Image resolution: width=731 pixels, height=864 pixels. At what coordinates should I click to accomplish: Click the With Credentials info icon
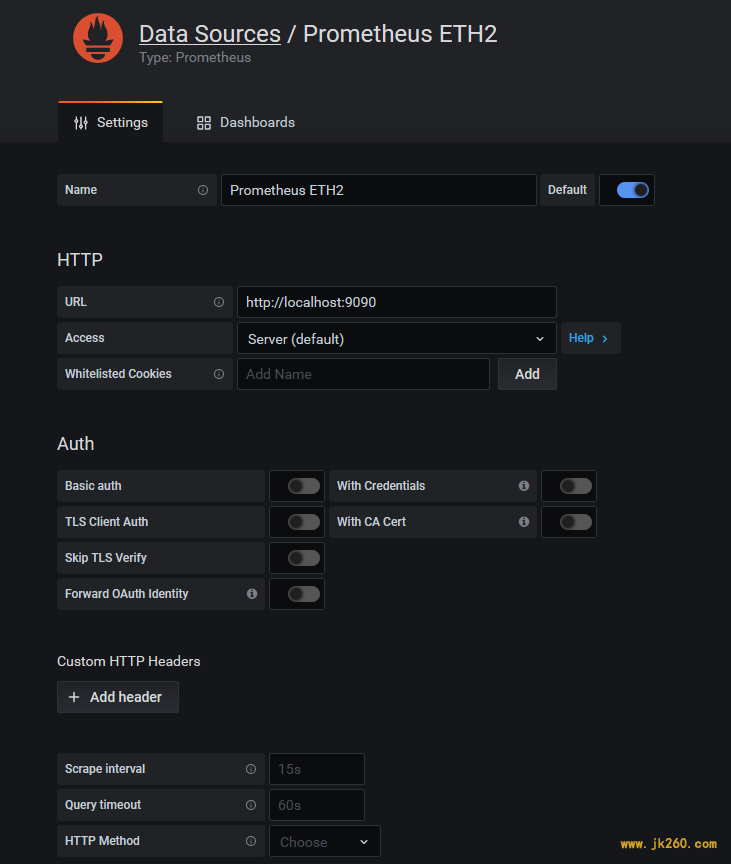(x=524, y=485)
